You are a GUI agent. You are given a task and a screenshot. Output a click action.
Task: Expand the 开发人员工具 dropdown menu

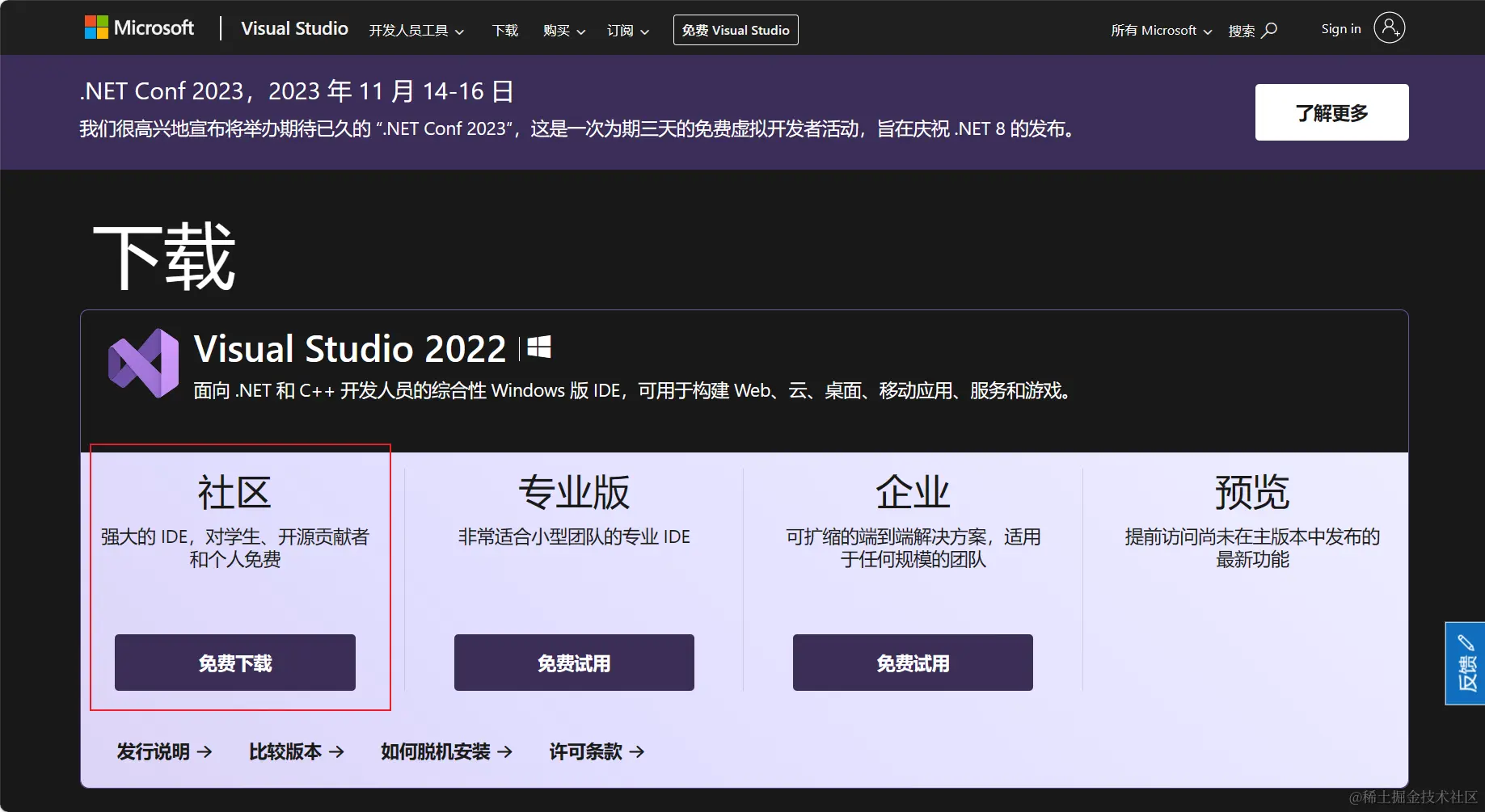[416, 31]
